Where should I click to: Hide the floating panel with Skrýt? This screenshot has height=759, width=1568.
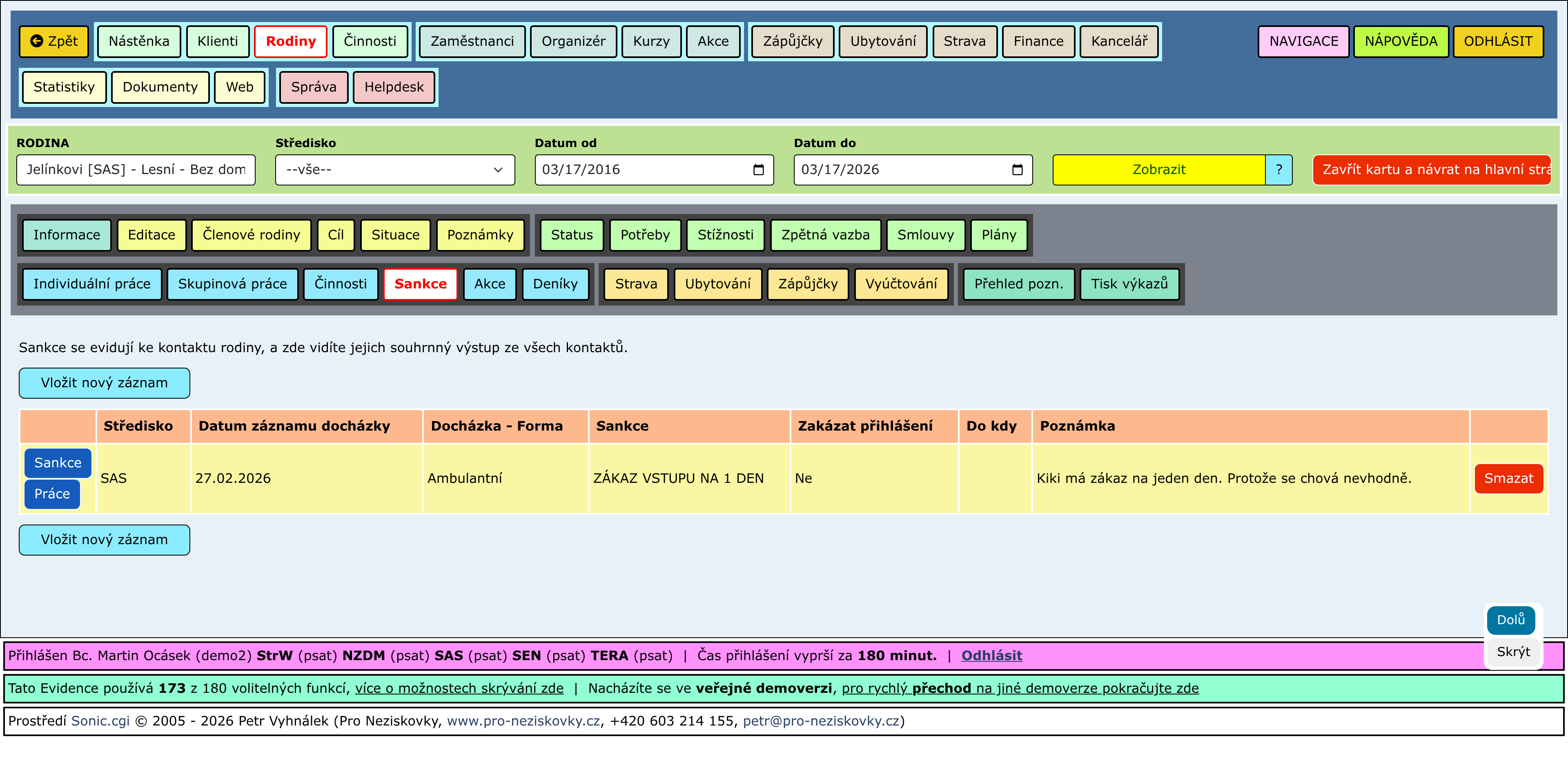[x=1512, y=652]
